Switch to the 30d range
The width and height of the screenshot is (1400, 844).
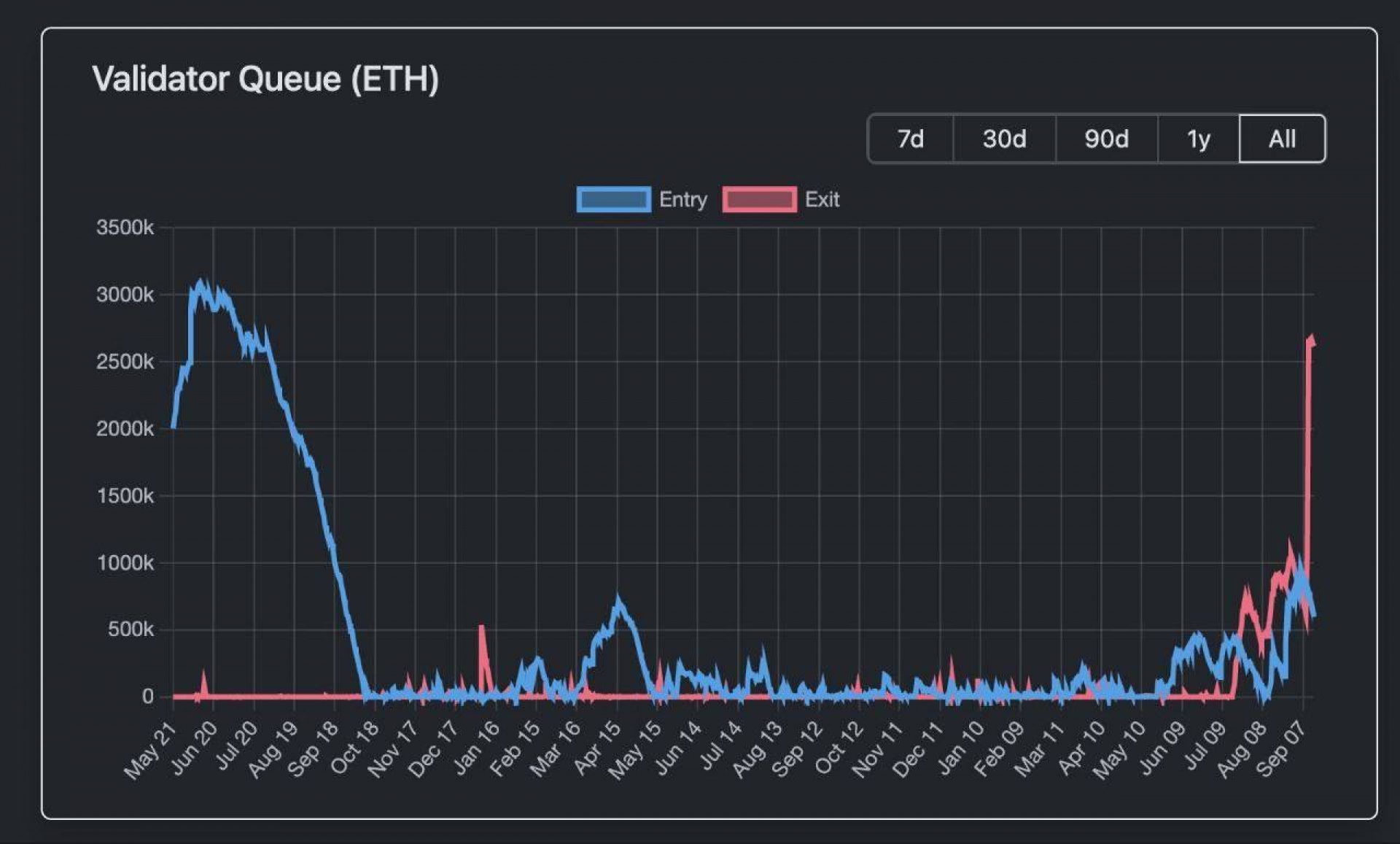point(1004,139)
